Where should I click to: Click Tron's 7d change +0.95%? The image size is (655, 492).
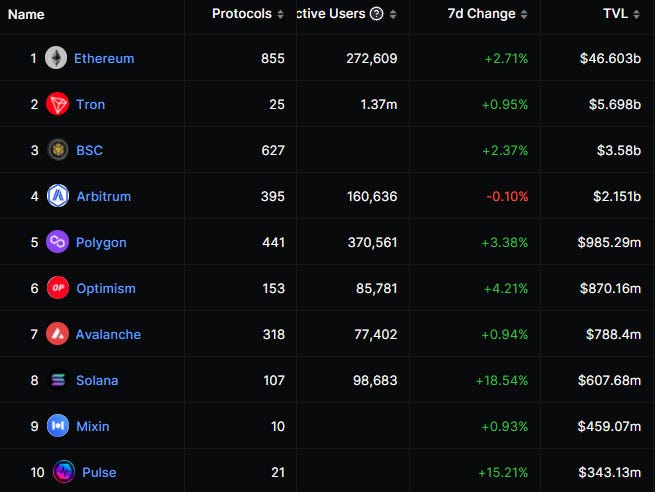tap(505, 104)
